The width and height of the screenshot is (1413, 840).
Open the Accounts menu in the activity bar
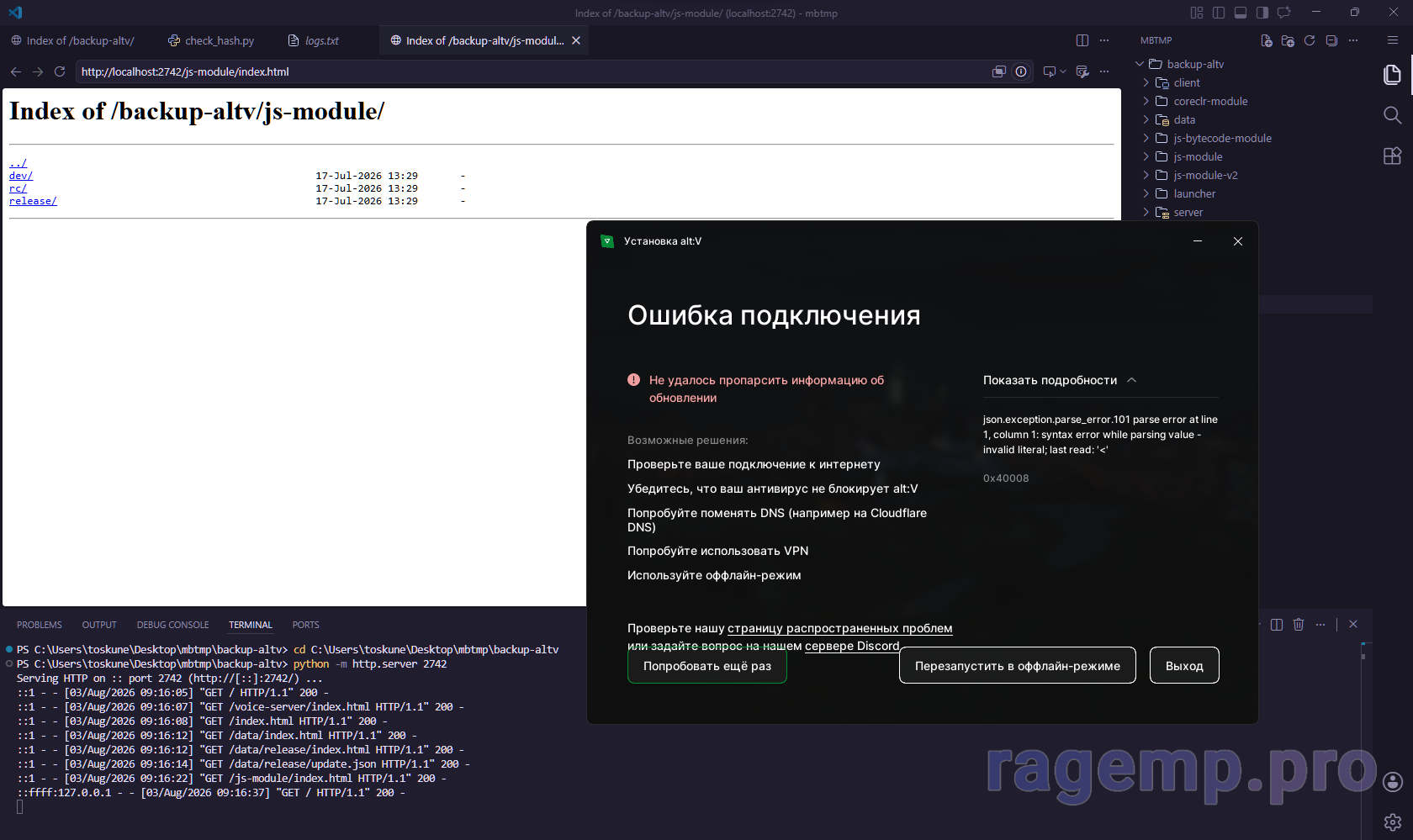[x=1393, y=782]
